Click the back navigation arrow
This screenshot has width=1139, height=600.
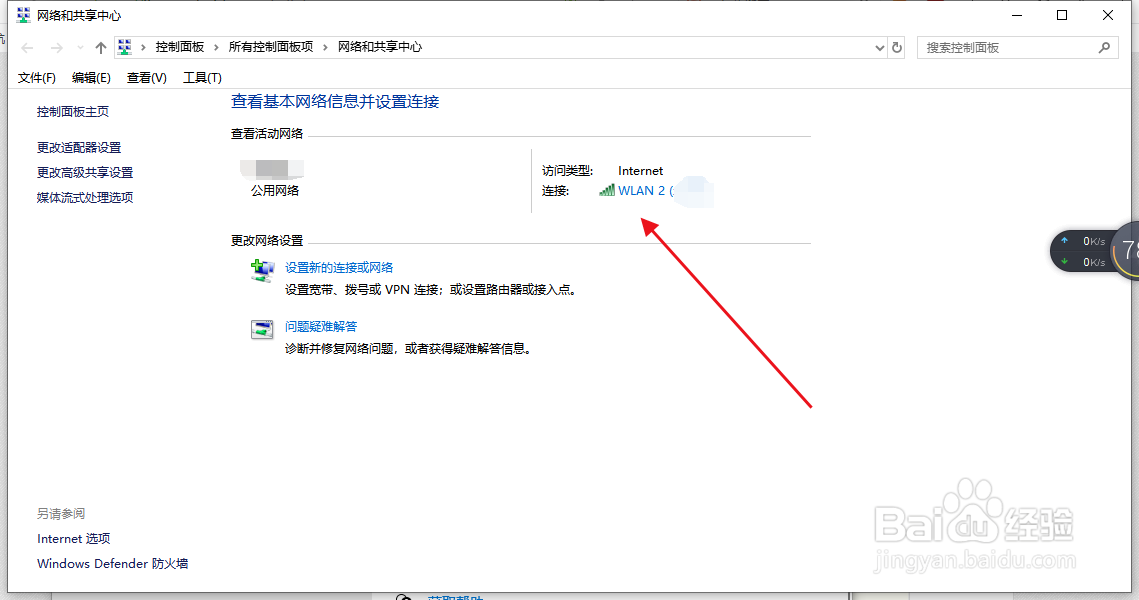[28, 48]
